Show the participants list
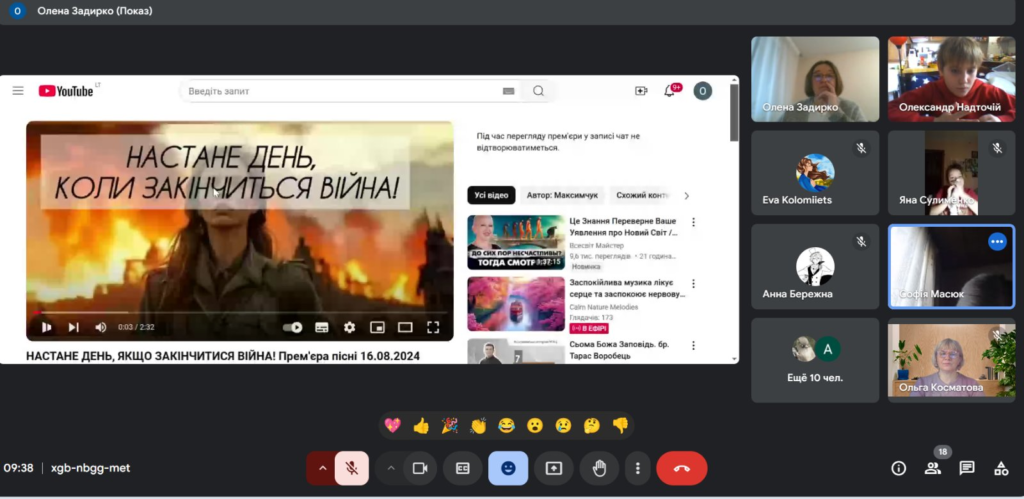1024x499 pixels. point(933,468)
